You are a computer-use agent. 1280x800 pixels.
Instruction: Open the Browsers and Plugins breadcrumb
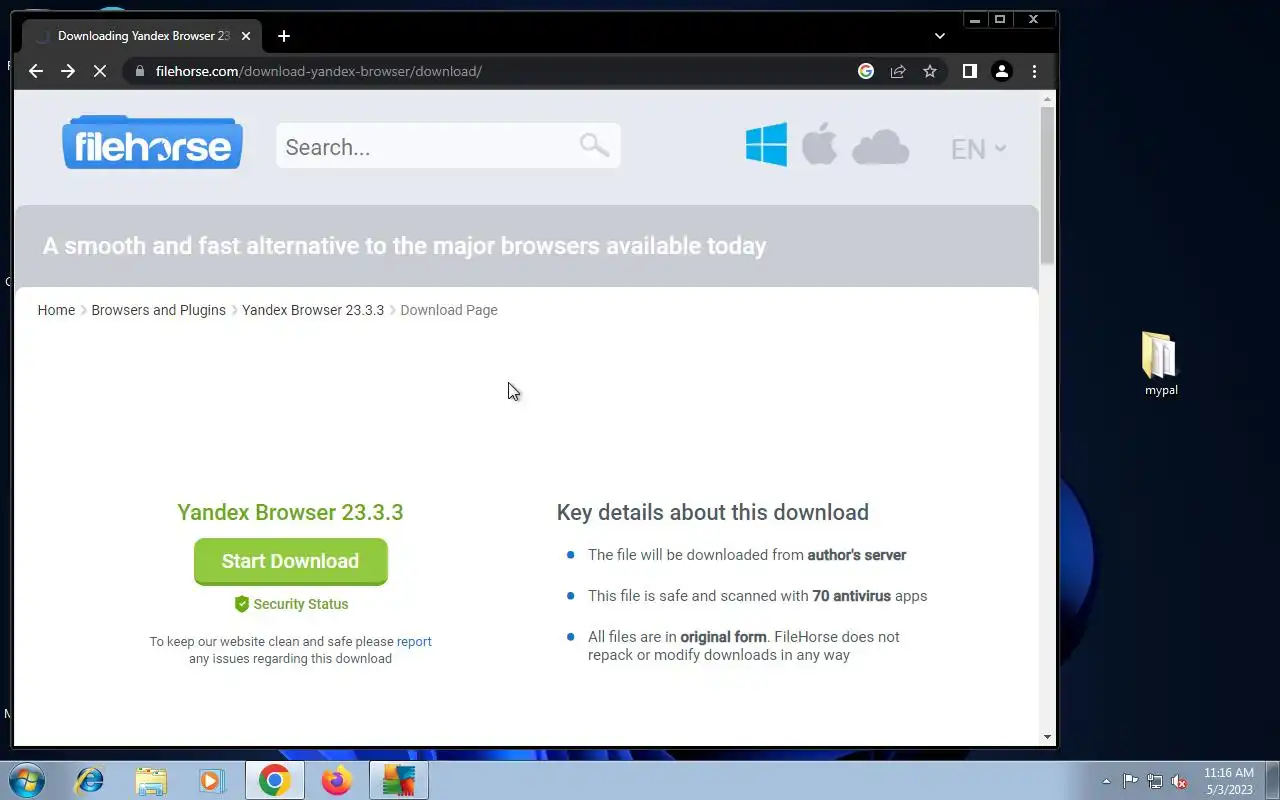[x=158, y=310]
